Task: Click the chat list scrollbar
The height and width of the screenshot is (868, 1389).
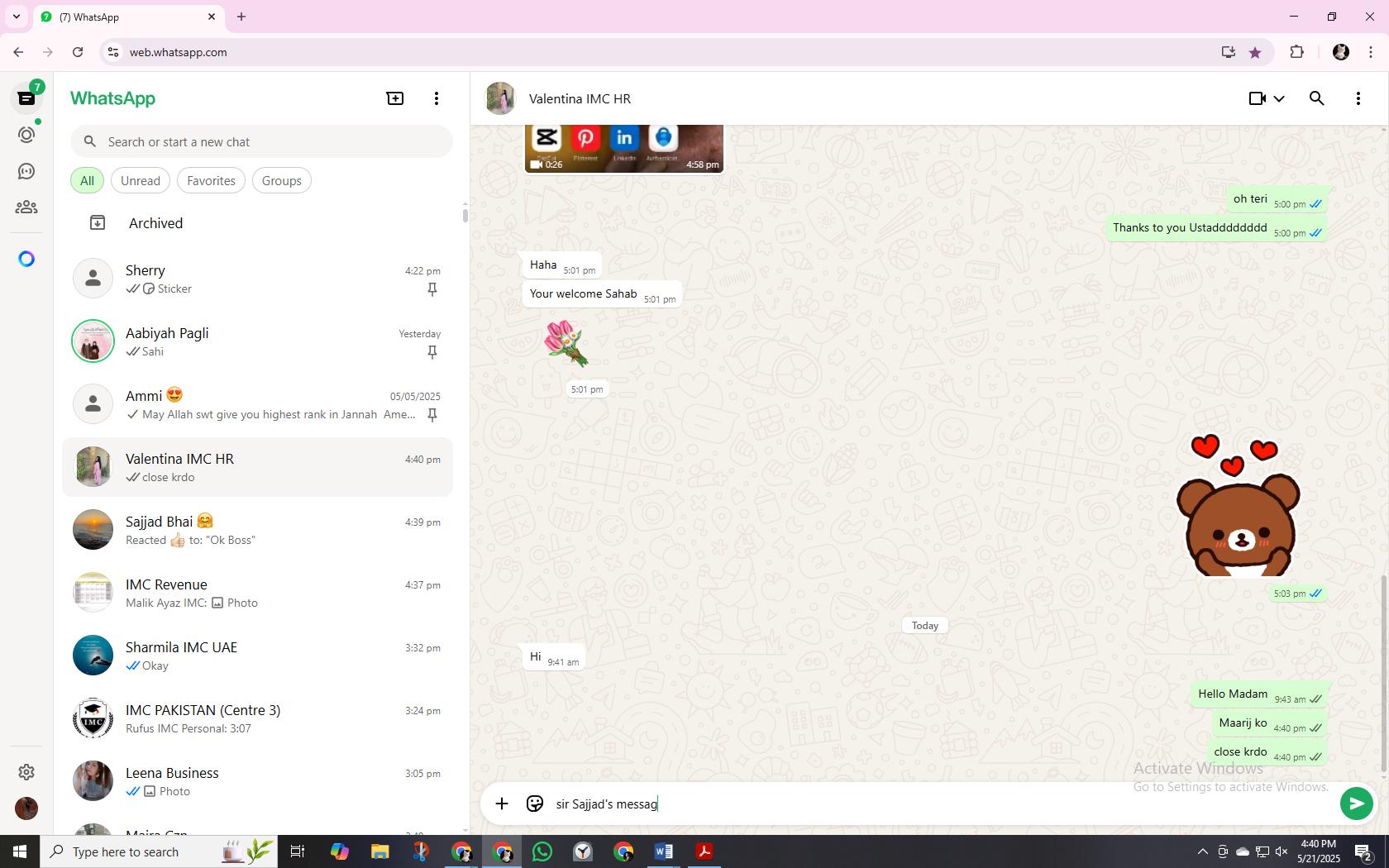Action: [x=465, y=215]
